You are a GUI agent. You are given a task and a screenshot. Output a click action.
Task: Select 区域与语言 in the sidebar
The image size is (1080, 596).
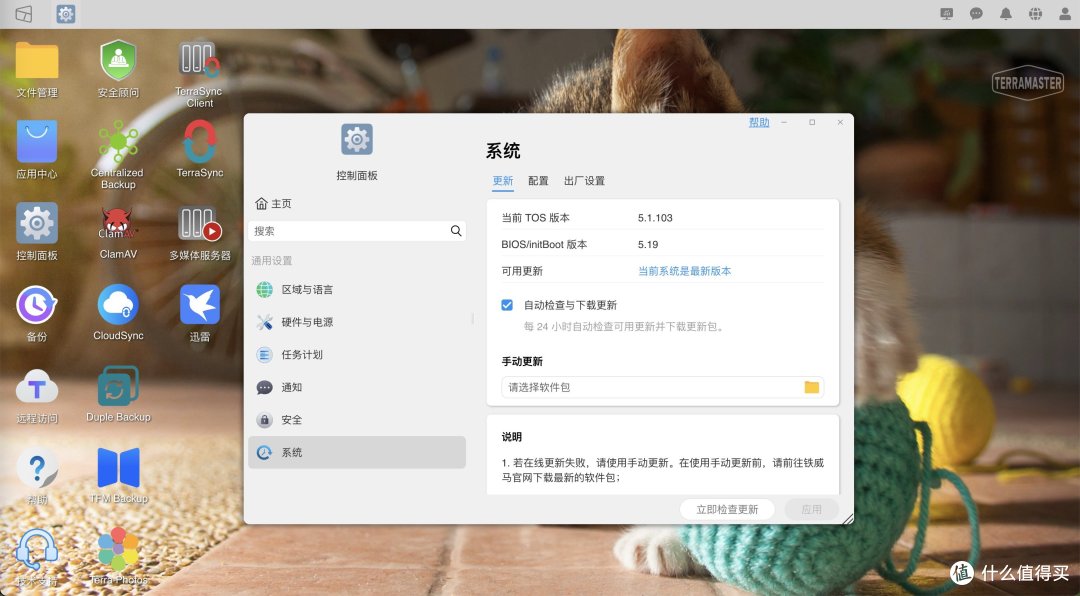point(357,289)
